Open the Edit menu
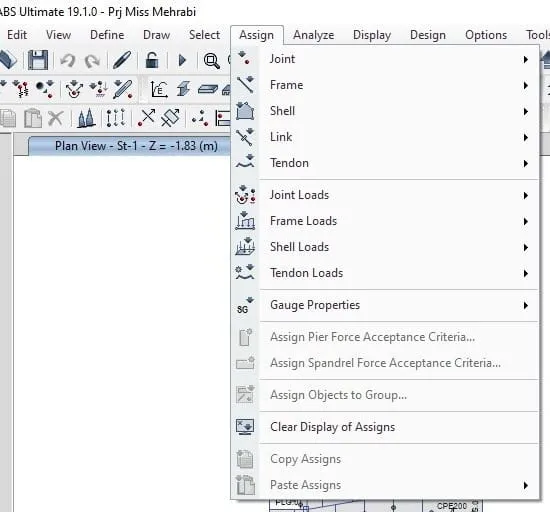 point(17,35)
